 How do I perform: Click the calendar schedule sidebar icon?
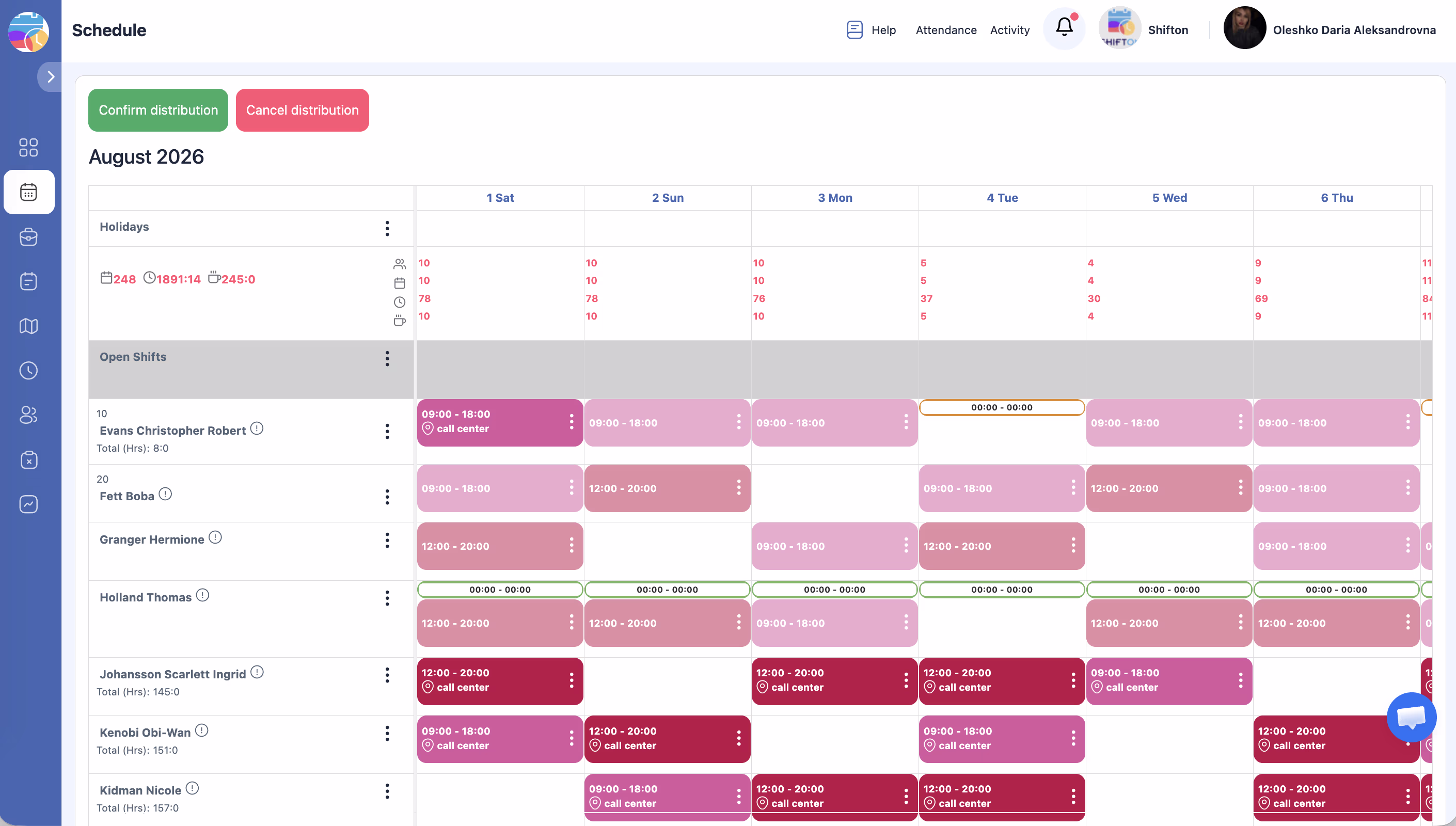(28, 192)
